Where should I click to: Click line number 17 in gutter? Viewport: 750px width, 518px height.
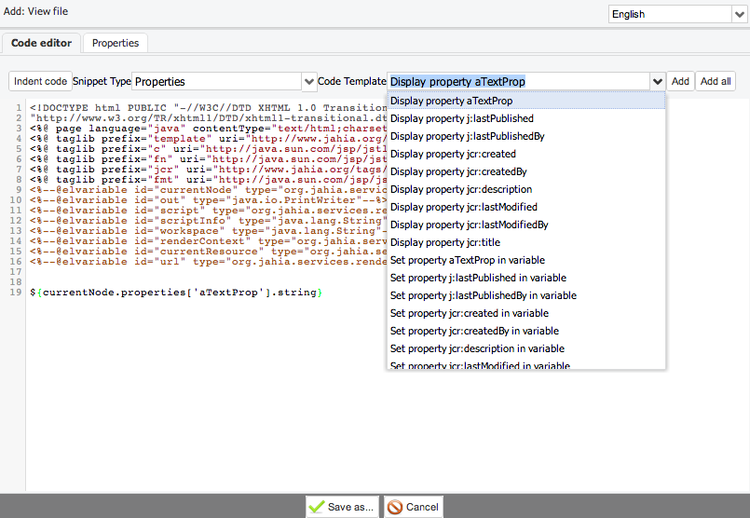16,272
